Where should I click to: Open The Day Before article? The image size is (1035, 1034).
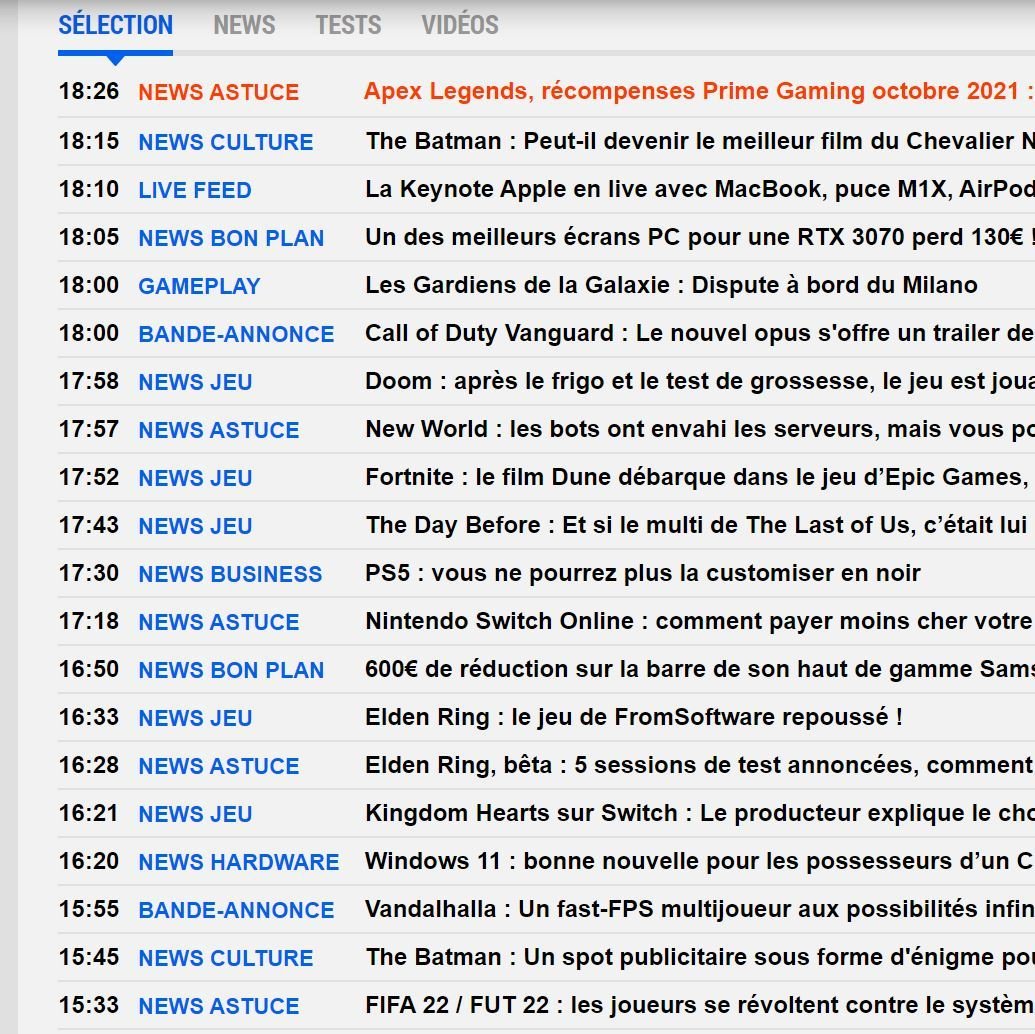click(697, 525)
